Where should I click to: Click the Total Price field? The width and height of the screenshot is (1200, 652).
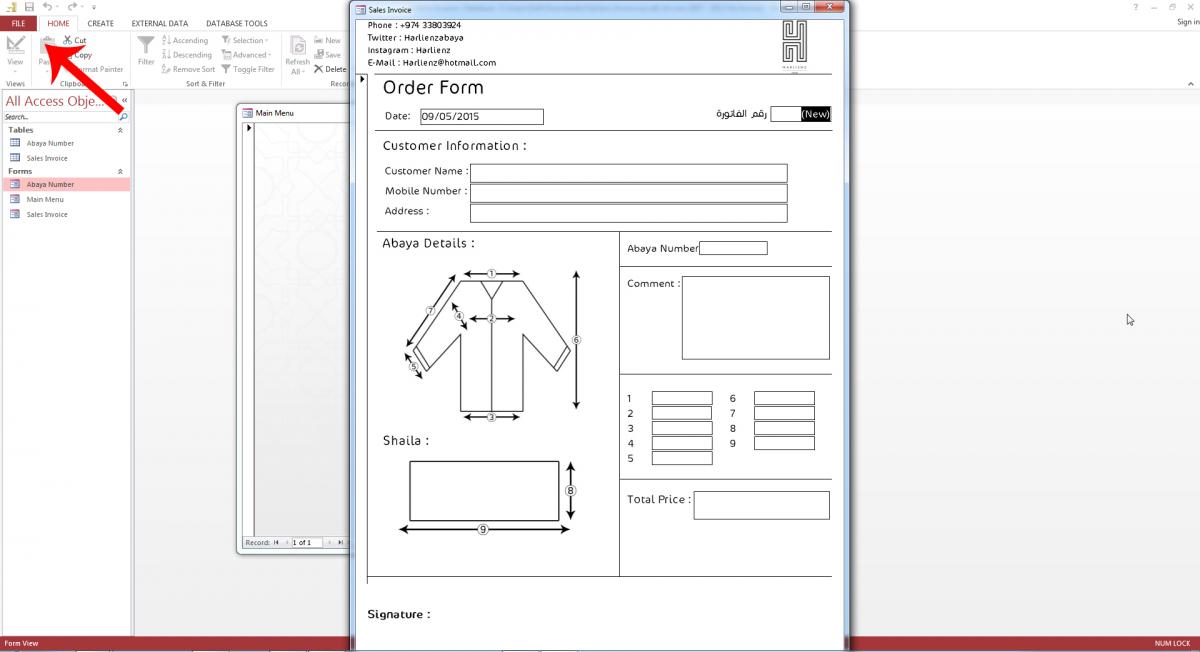pos(761,505)
